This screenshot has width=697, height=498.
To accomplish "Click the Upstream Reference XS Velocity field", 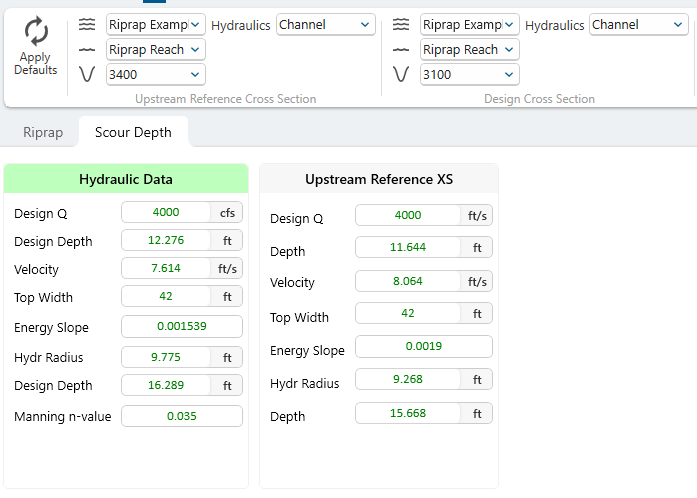I will [408, 282].
